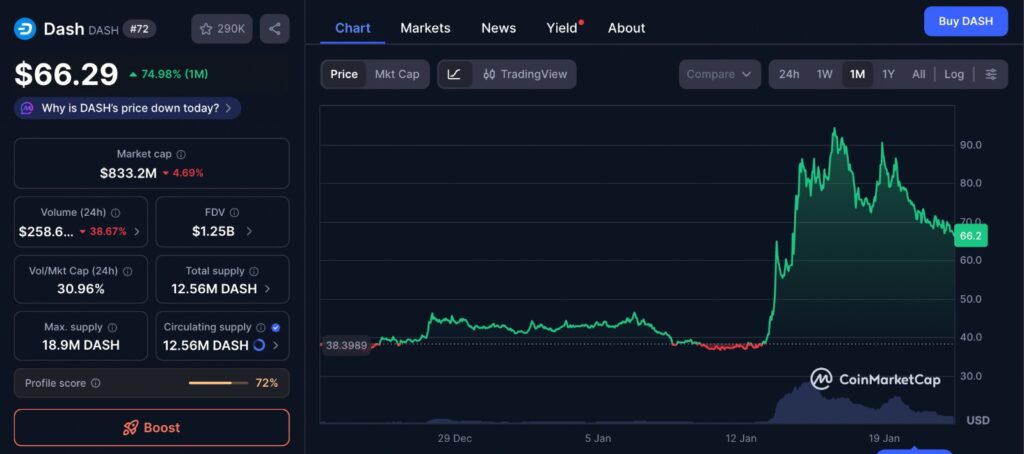Viewport: 1024px width, 454px height.
Task: Open Vol/Mkt Cap info icon
Action: [x=128, y=271]
